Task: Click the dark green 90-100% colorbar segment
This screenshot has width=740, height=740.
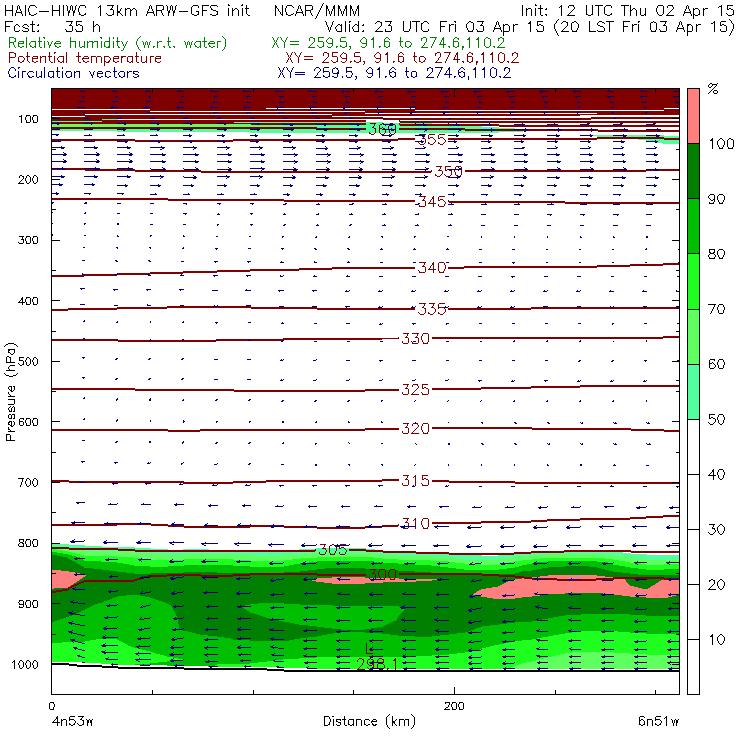Action: 693,171
